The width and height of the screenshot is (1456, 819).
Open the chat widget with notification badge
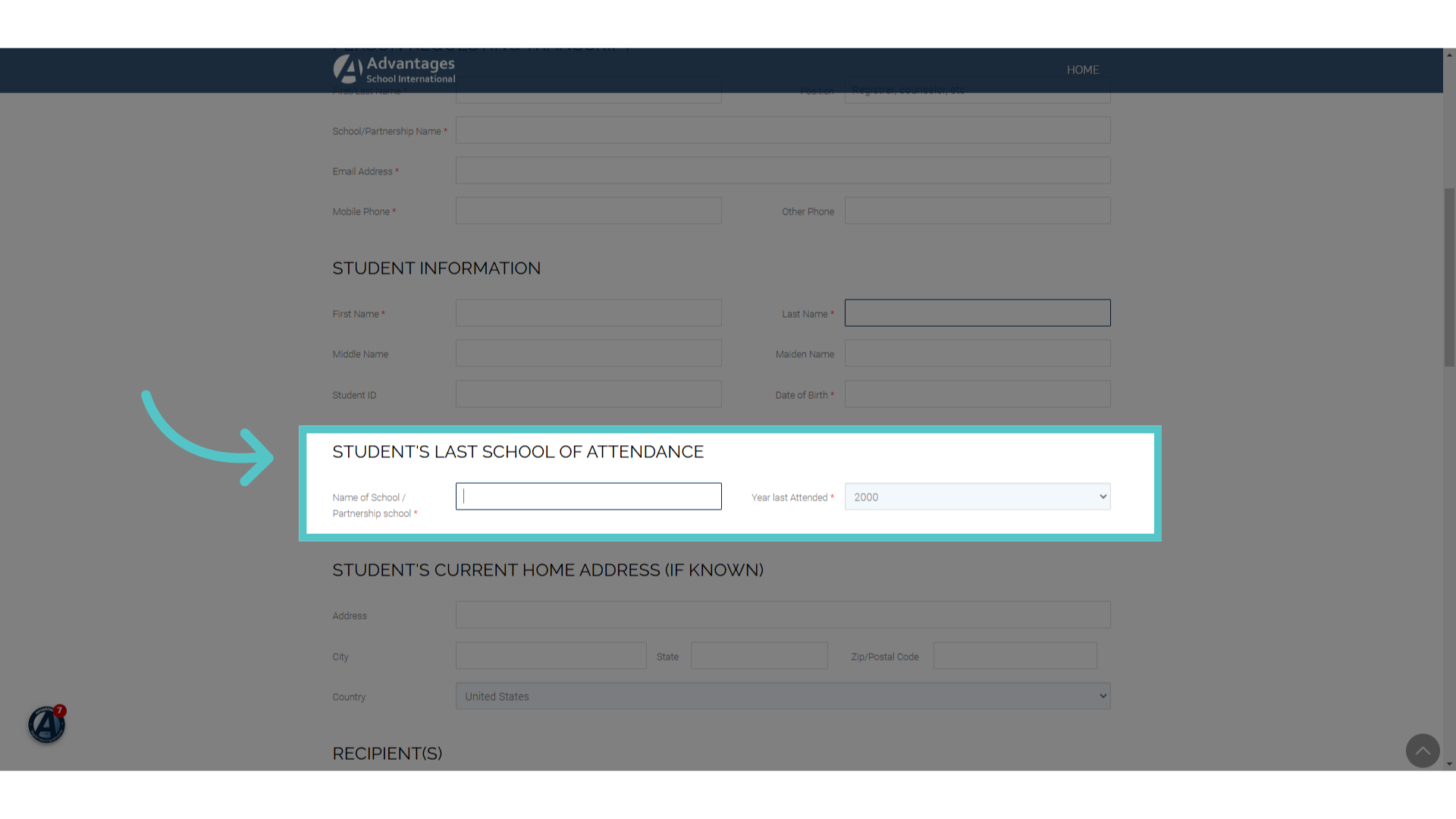pyautogui.click(x=47, y=724)
